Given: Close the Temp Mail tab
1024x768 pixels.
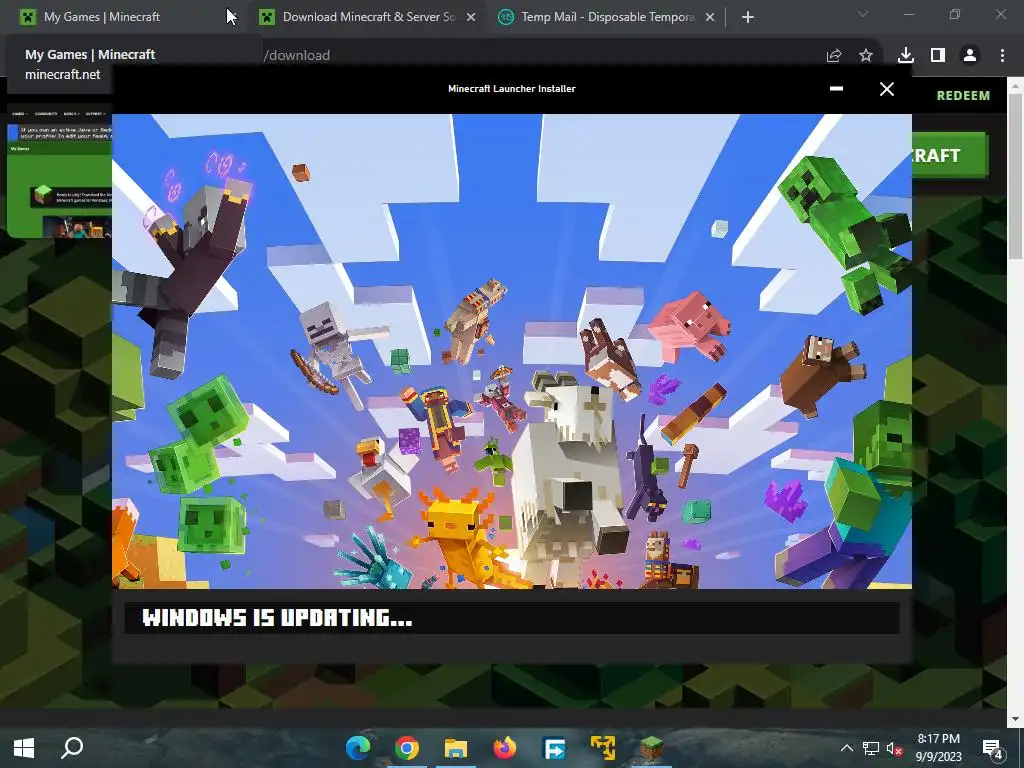Looking at the screenshot, I should pos(710,18).
